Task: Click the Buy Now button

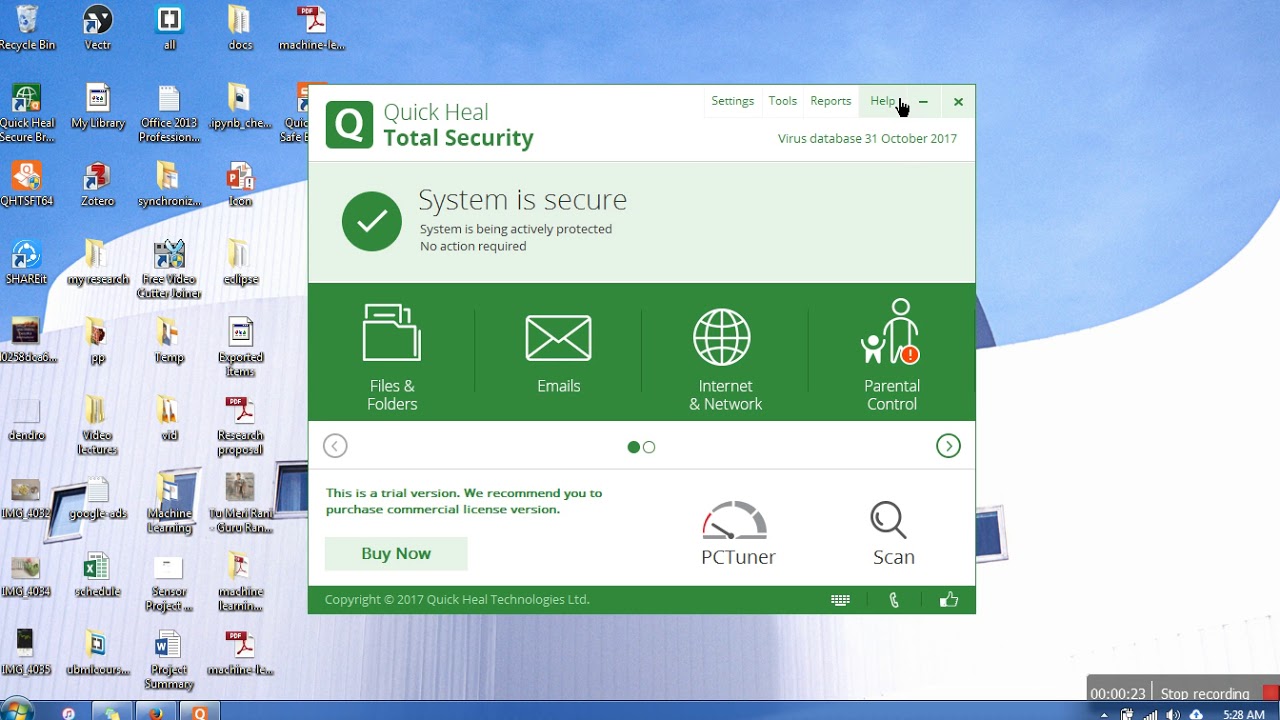Action: (x=396, y=553)
